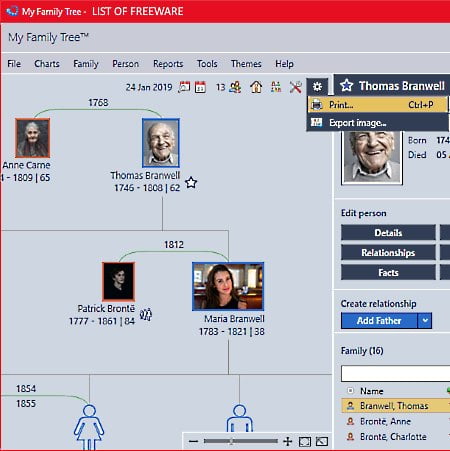Click the icon beside Export image
The width and height of the screenshot is (450, 451).
(x=316, y=123)
